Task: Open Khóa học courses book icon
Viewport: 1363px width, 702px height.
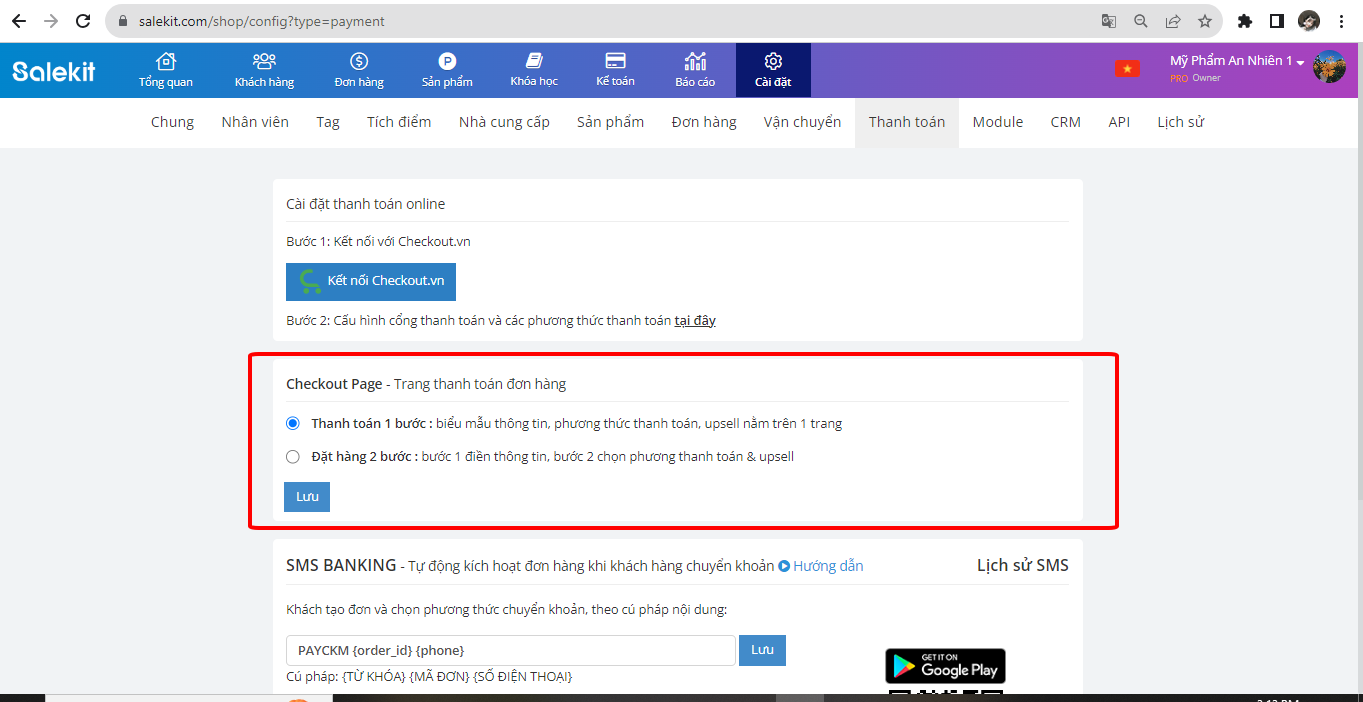Action: pos(534,62)
